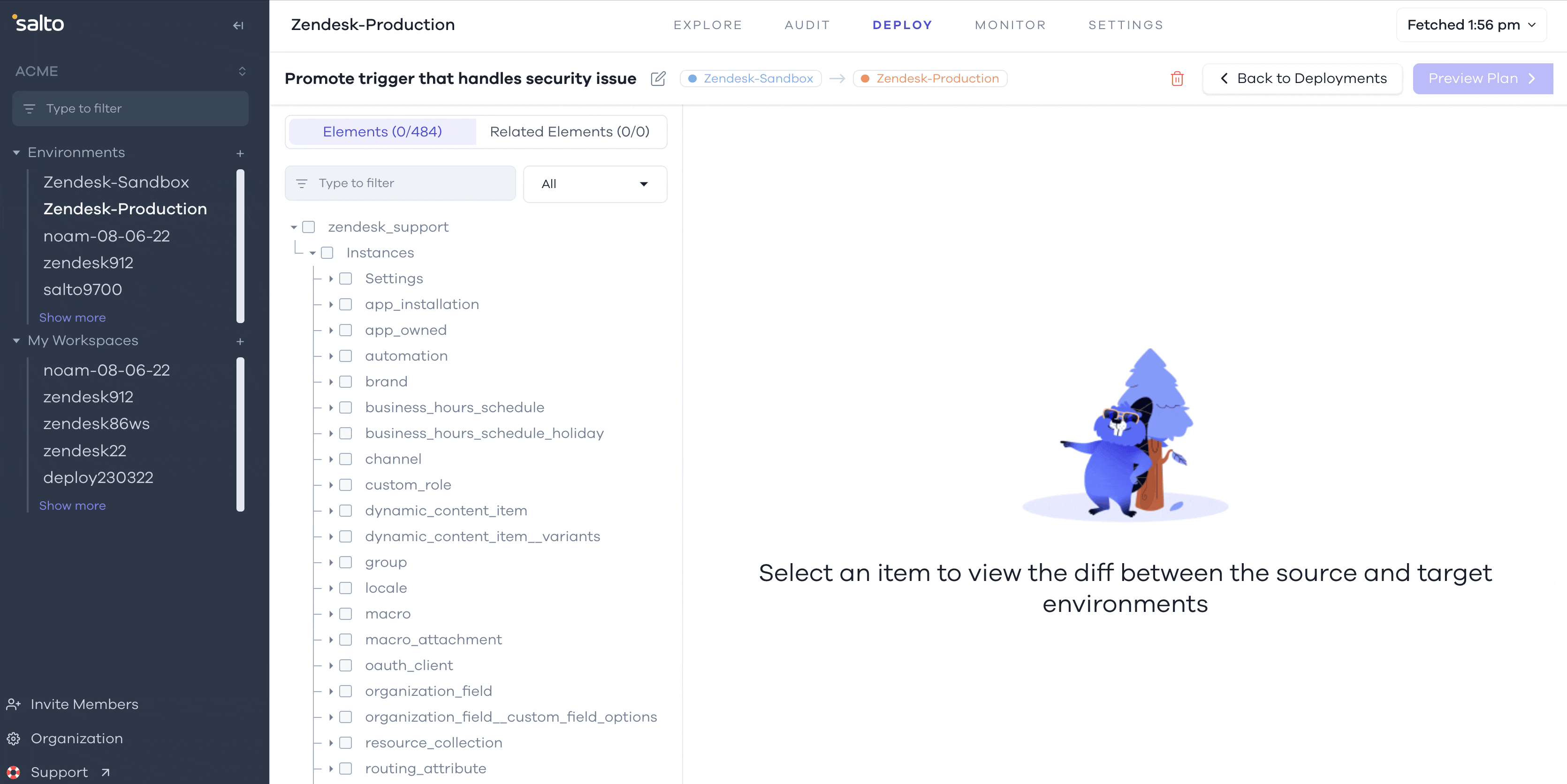1567x784 pixels.
Task: Select the routing_attribute row
Action: (x=425, y=768)
